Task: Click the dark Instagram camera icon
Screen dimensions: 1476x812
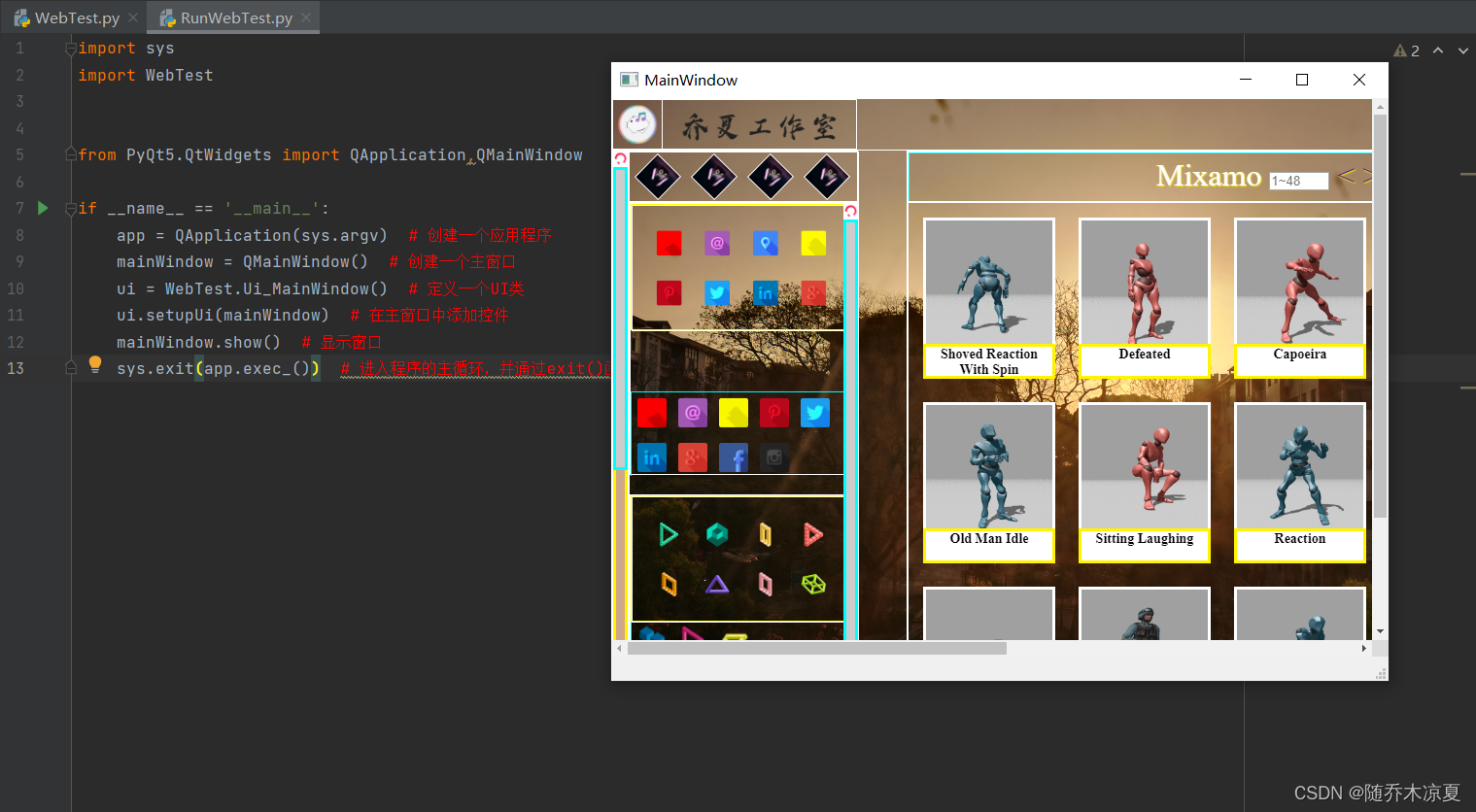Action: pyautogui.click(x=774, y=457)
